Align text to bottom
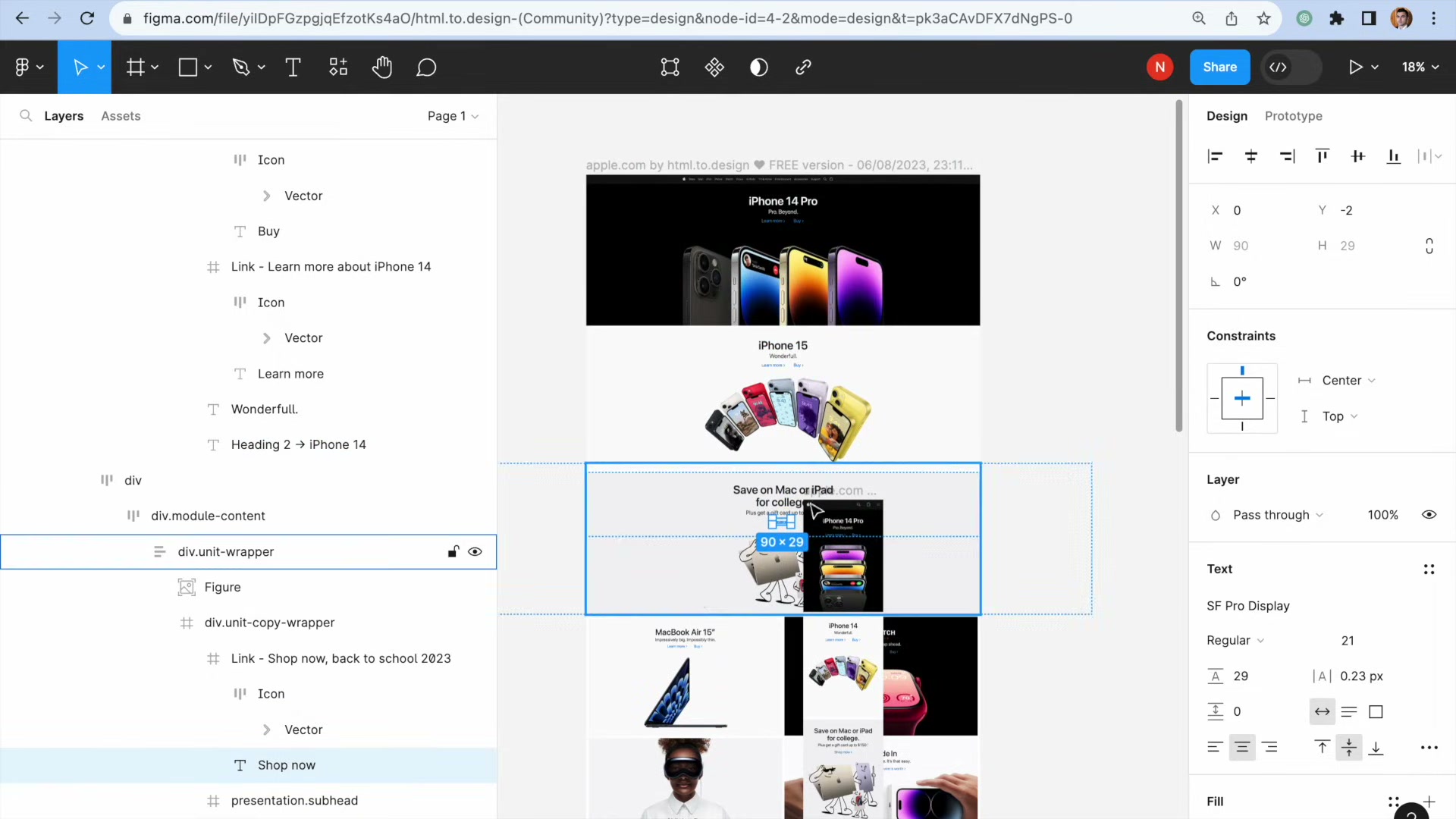The image size is (1456, 819). click(x=1376, y=748)
